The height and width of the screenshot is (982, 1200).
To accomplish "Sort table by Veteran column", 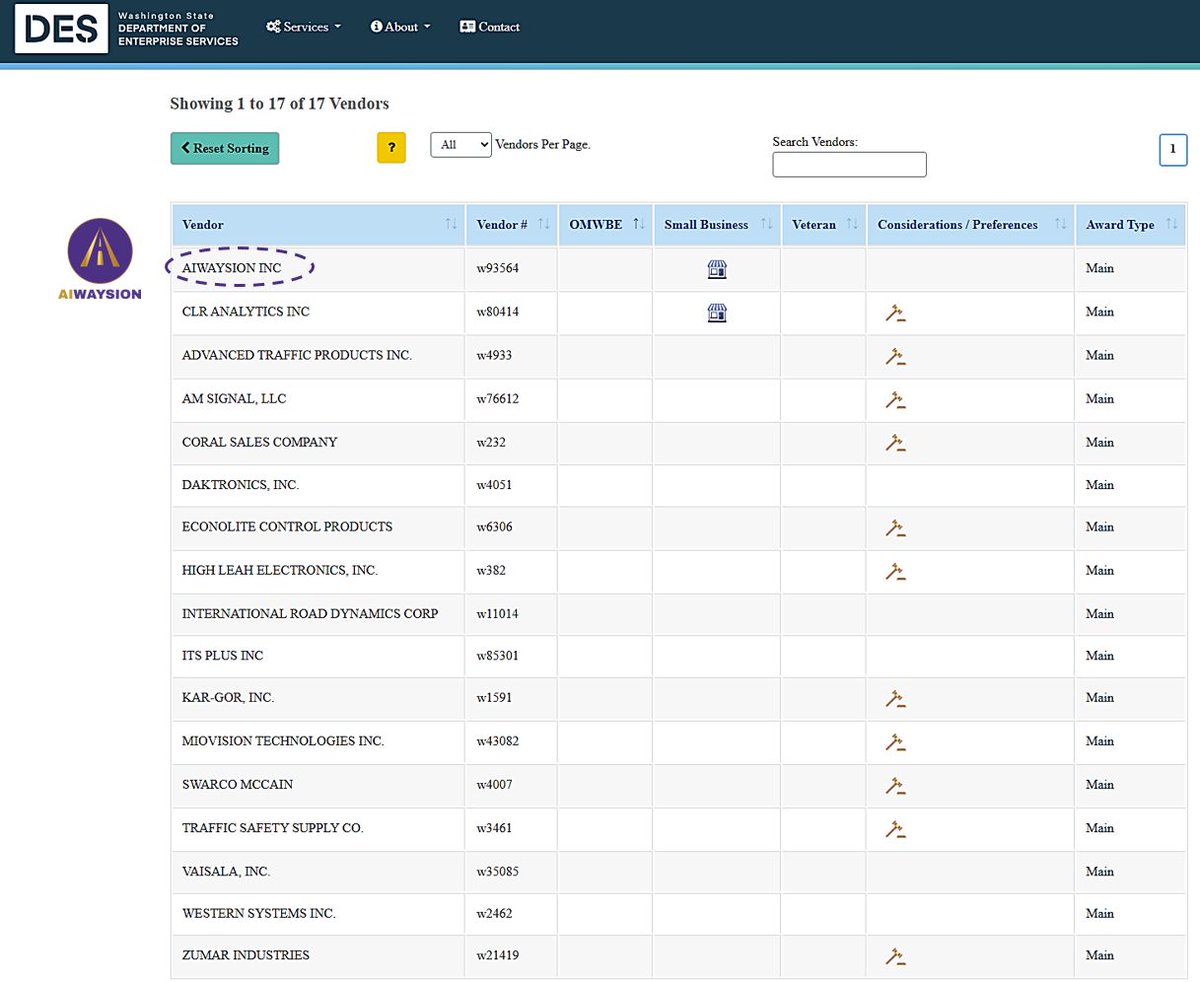I will pos(823,225).
